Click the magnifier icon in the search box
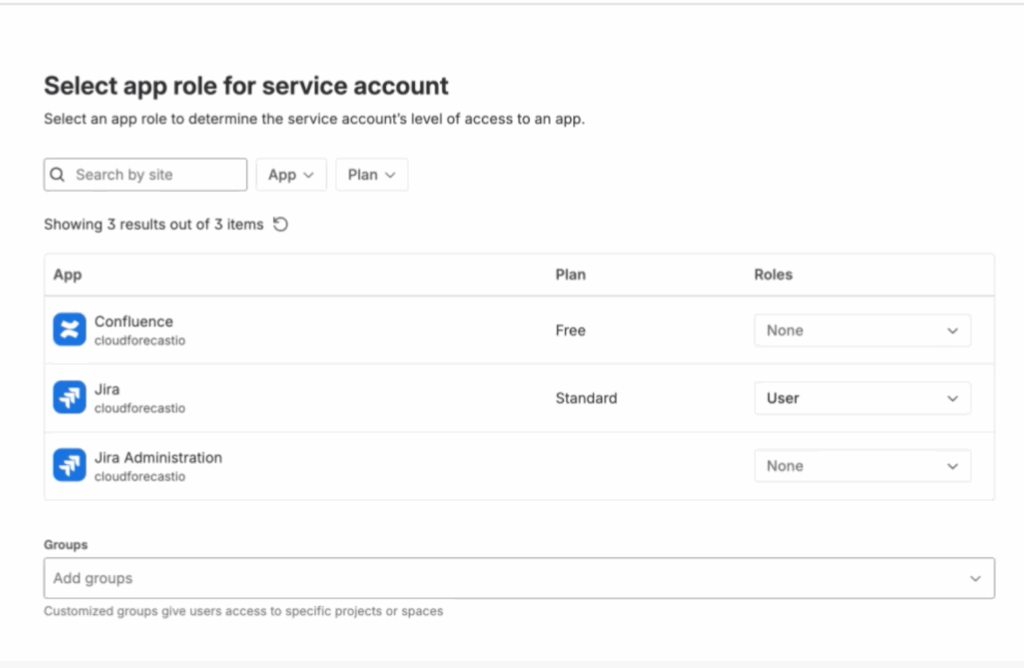This screenshot has height=668, width=1024. tap(58, 175)
